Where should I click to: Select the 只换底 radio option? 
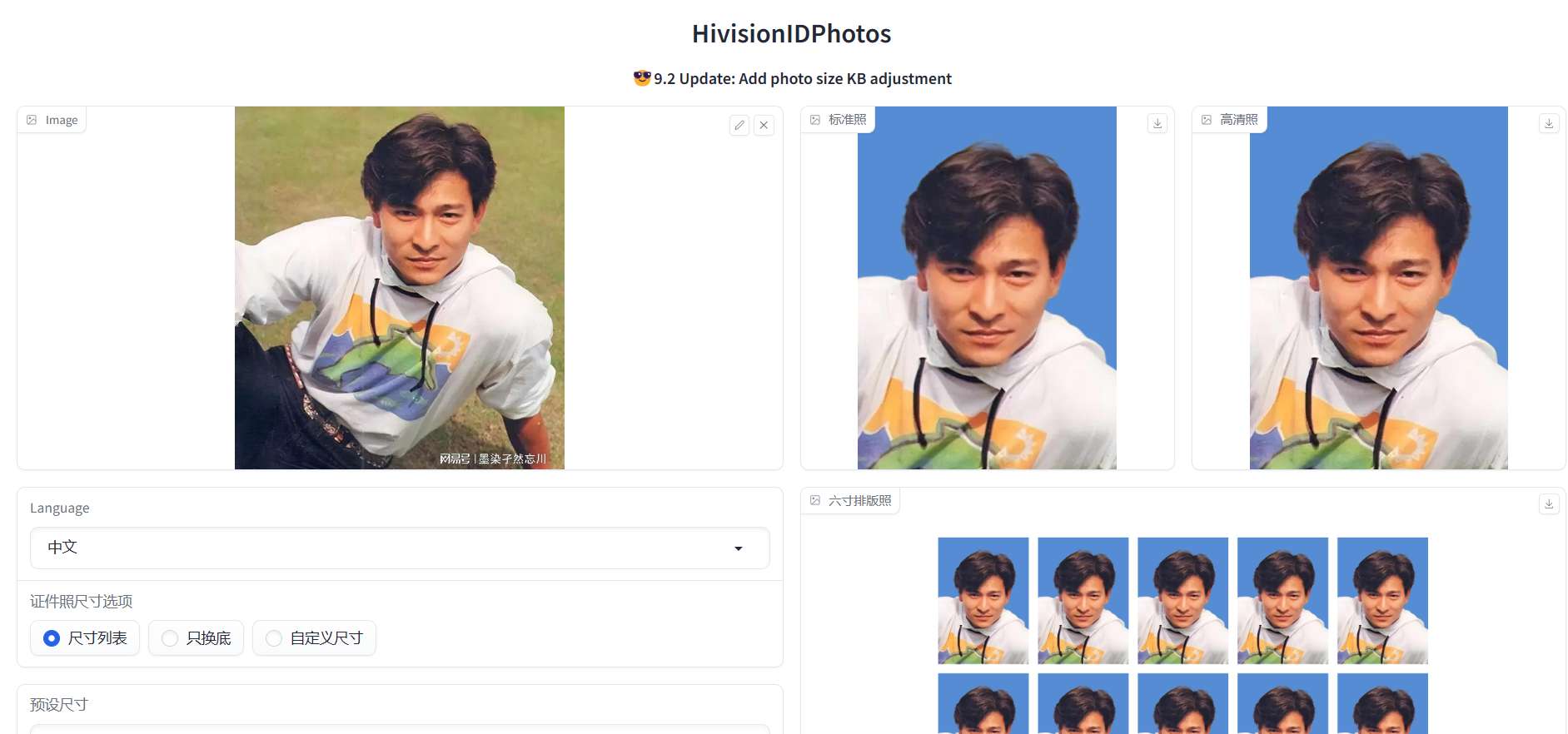(196, 638)
